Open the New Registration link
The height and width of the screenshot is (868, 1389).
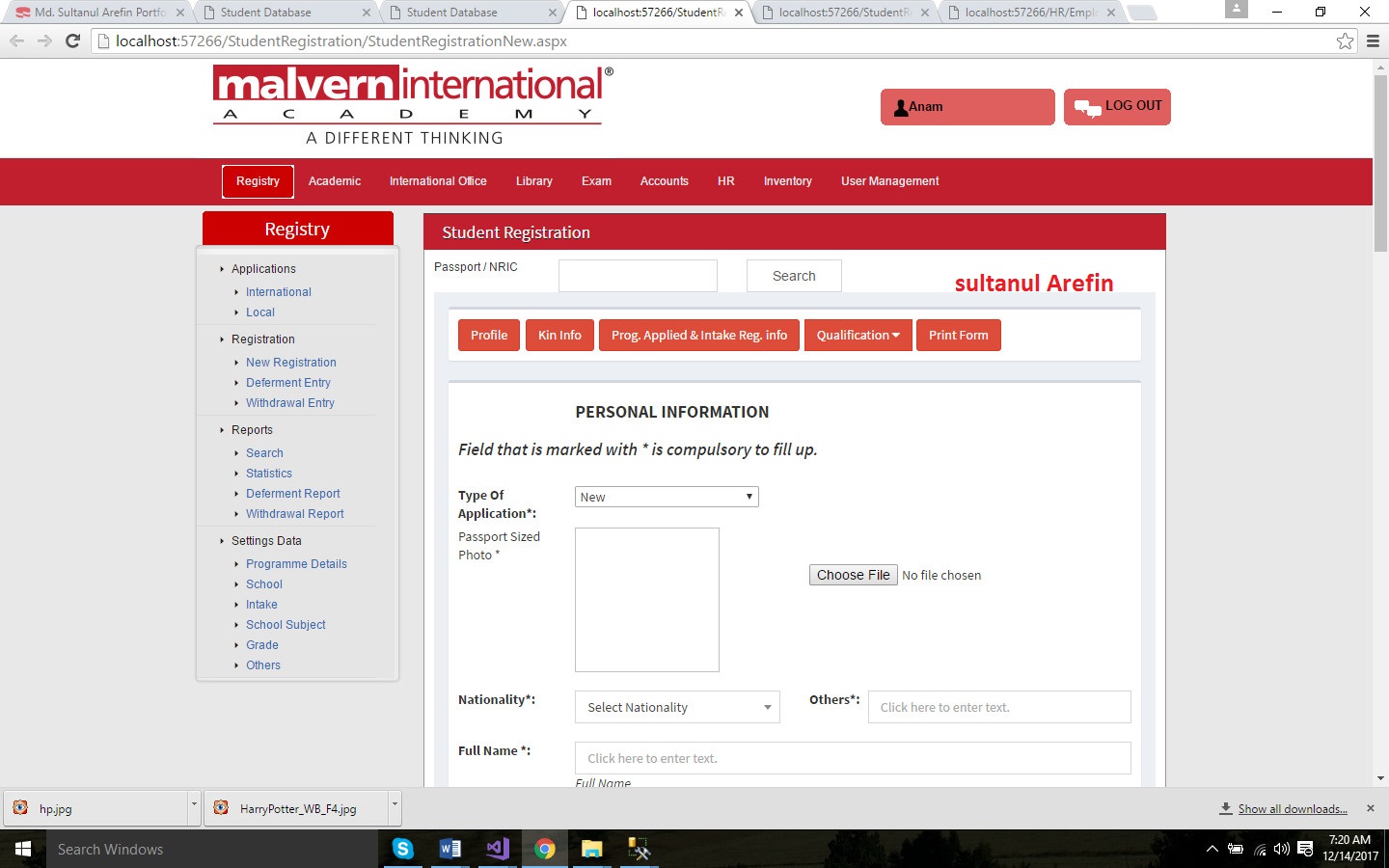click(x=290, y=363)
